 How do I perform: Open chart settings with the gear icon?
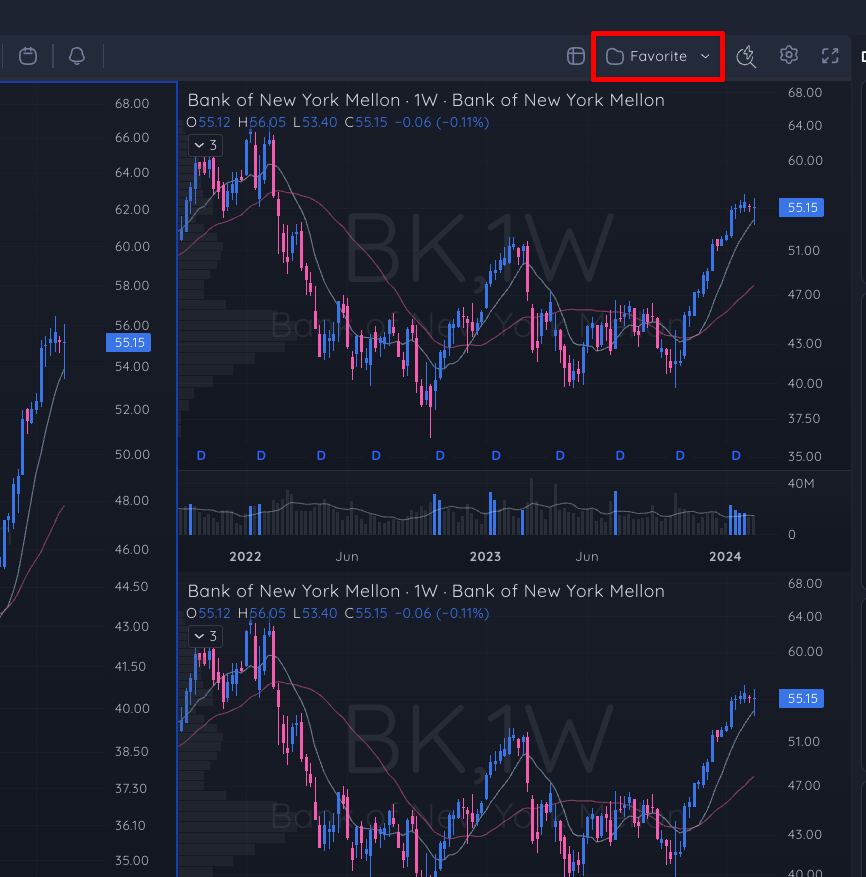[x=789, y=55]
